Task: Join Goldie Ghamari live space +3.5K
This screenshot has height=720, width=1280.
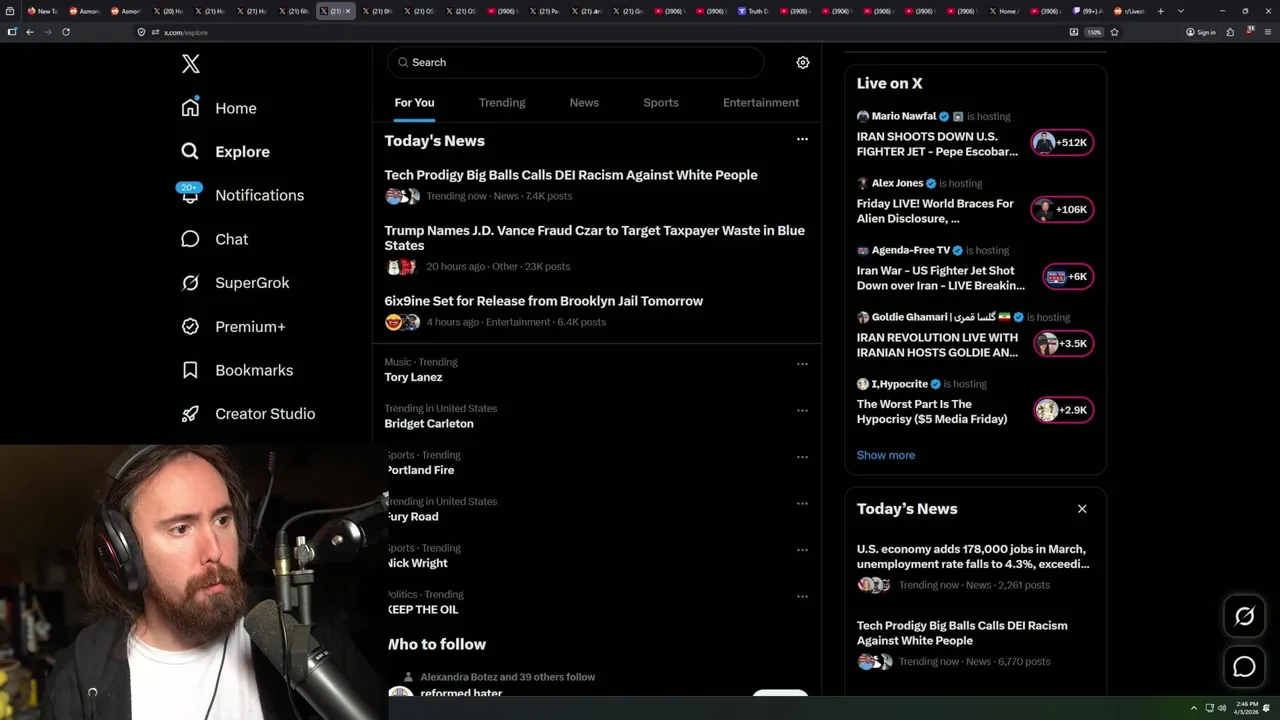Action: point(1064,343)
